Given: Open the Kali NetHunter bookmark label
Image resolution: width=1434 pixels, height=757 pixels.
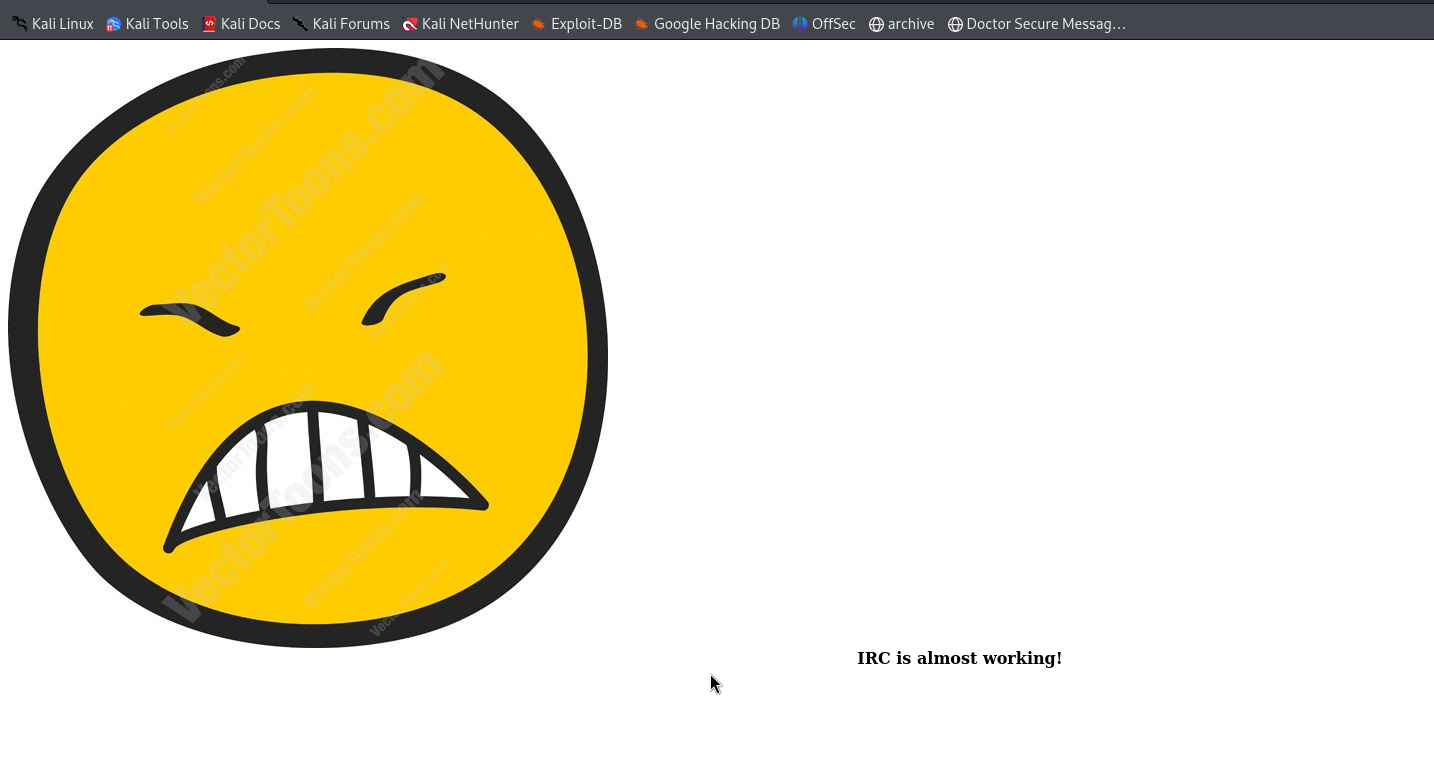Looking at the screenshot, I should tap(470, 24).
